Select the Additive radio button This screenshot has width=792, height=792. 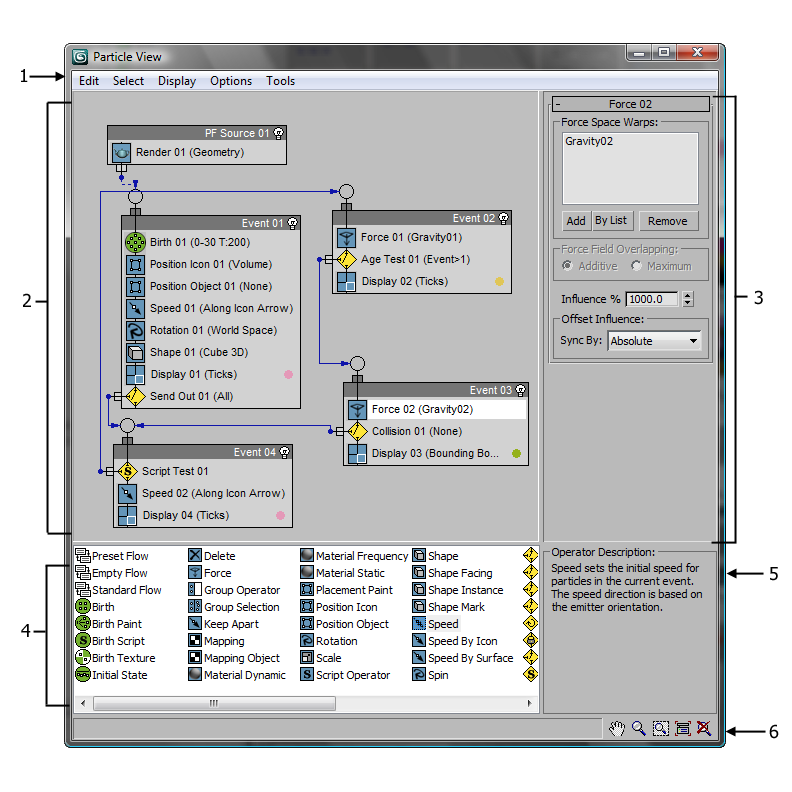pyautogui.click(x=568, y=266)
